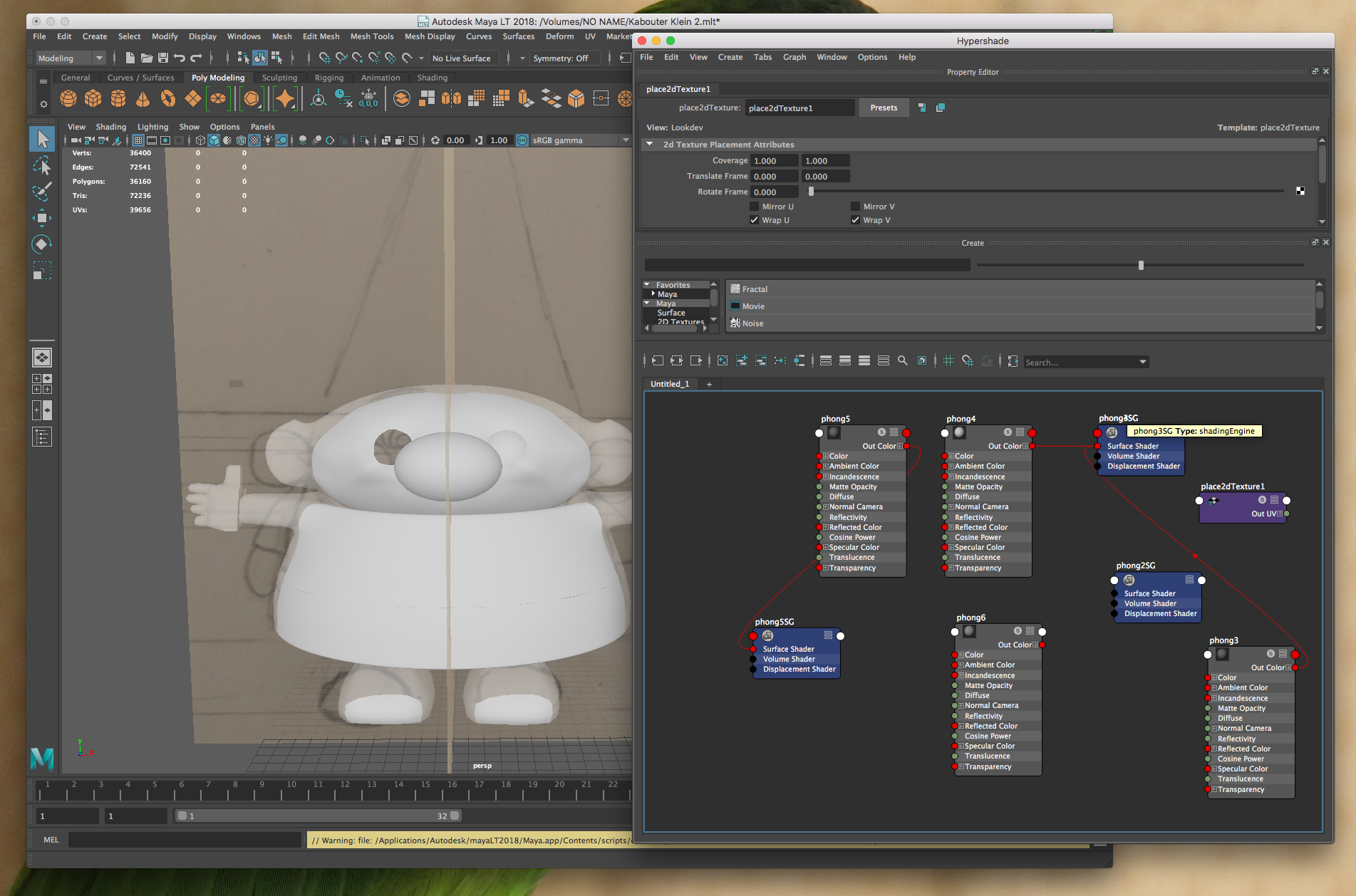Click the Presets button in Property Editor

[884, 108]
